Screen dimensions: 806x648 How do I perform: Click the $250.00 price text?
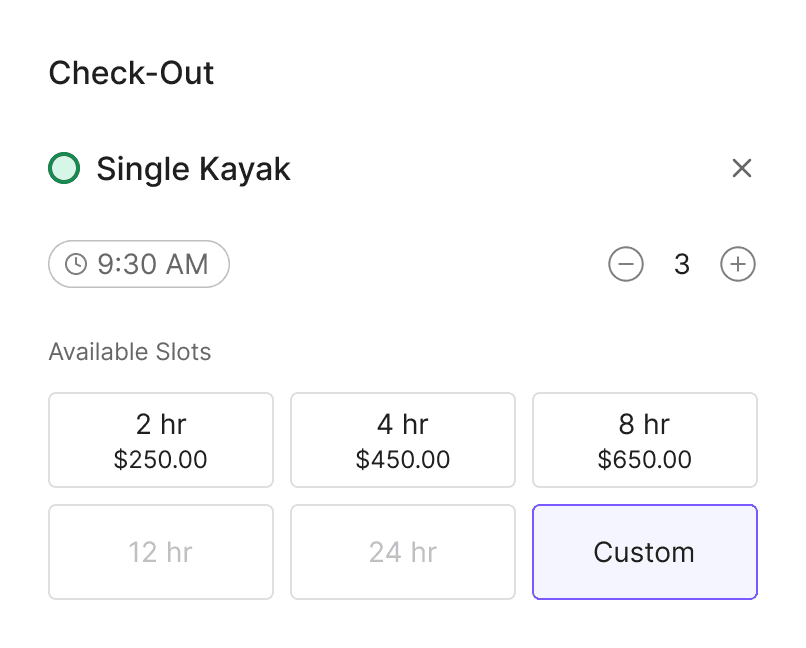click(161, 460)
